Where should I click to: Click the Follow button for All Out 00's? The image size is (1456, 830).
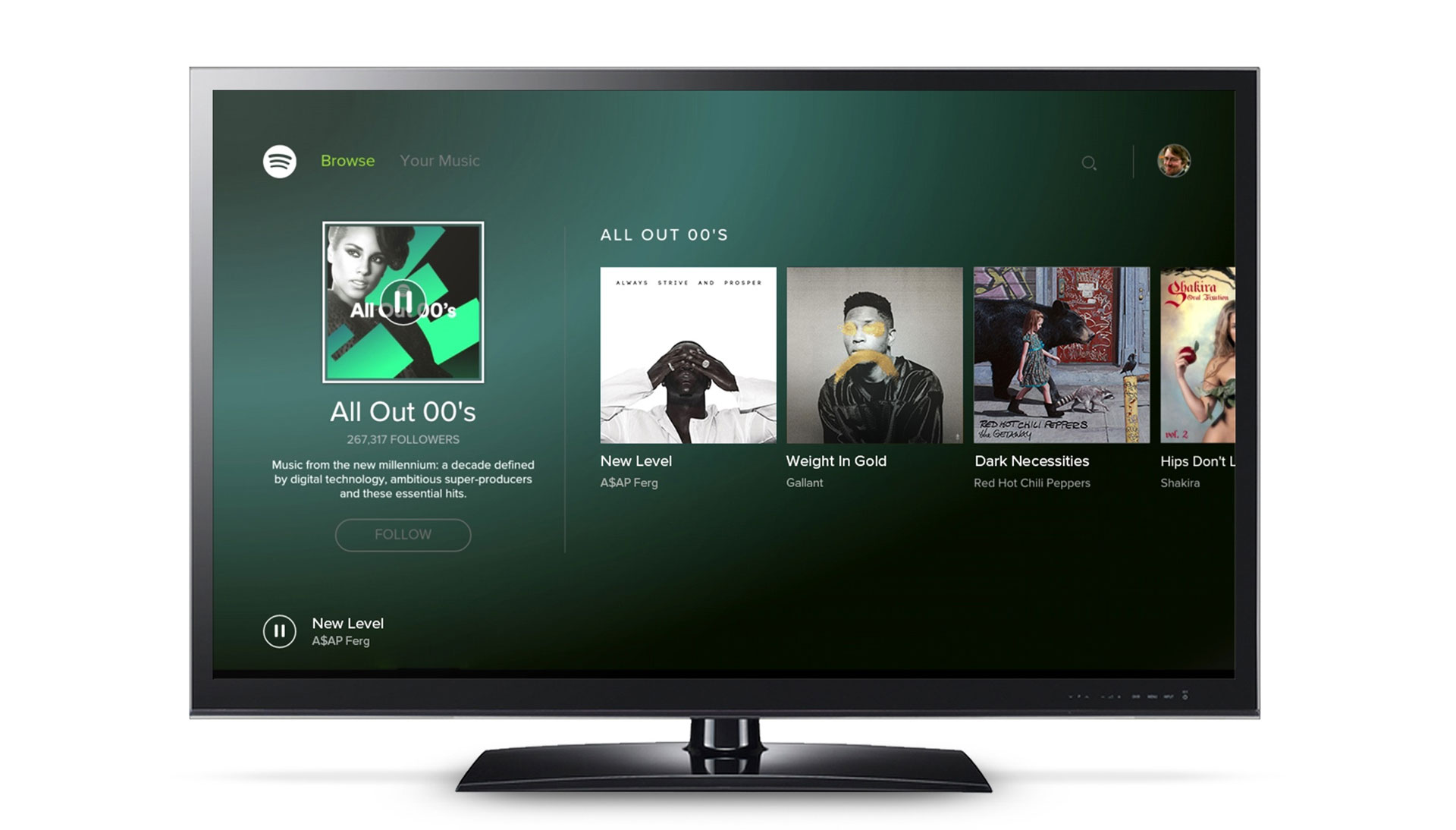(x=403, y=534)
